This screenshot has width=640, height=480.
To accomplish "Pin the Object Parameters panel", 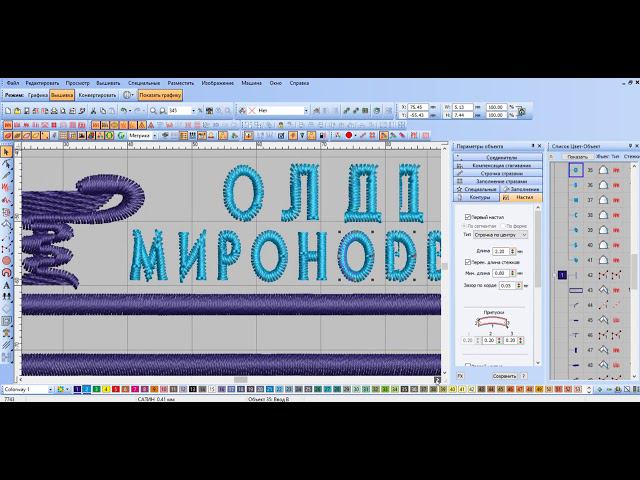I will pyautogui.click(x=533, y=146).
